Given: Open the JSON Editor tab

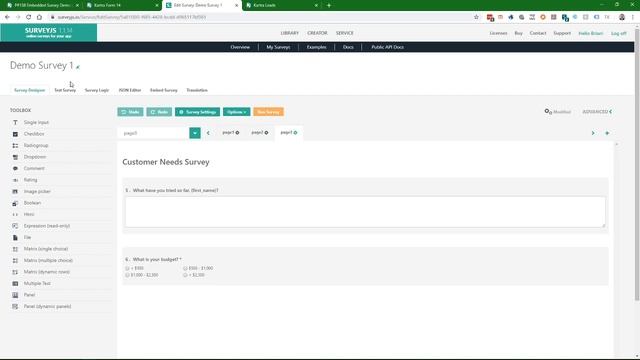Looking at the screenshot, I should pyautogui.click(x=130, y=90).
